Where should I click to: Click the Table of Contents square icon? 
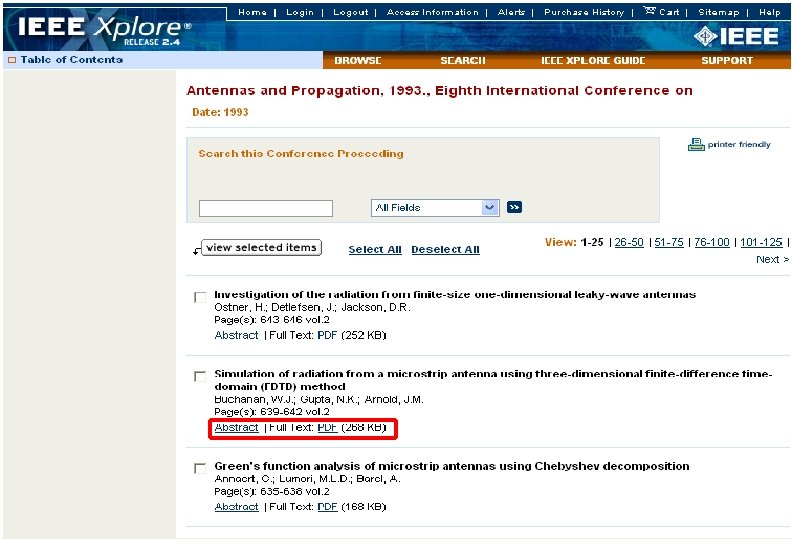[12, 60]
